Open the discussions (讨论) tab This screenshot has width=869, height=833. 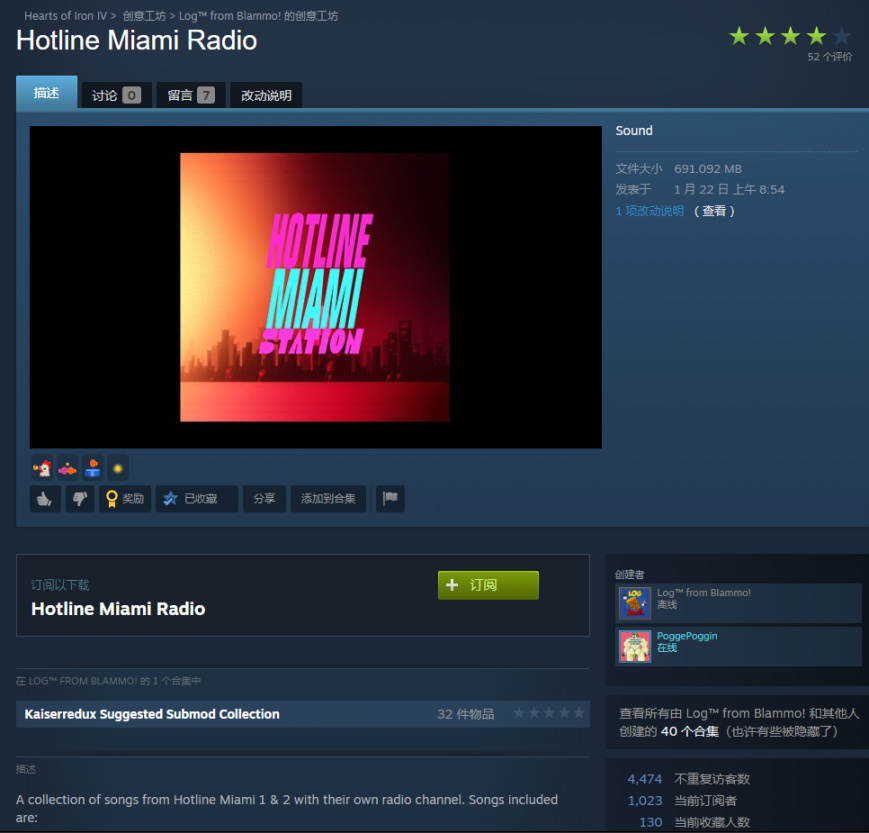click(116, 95)
